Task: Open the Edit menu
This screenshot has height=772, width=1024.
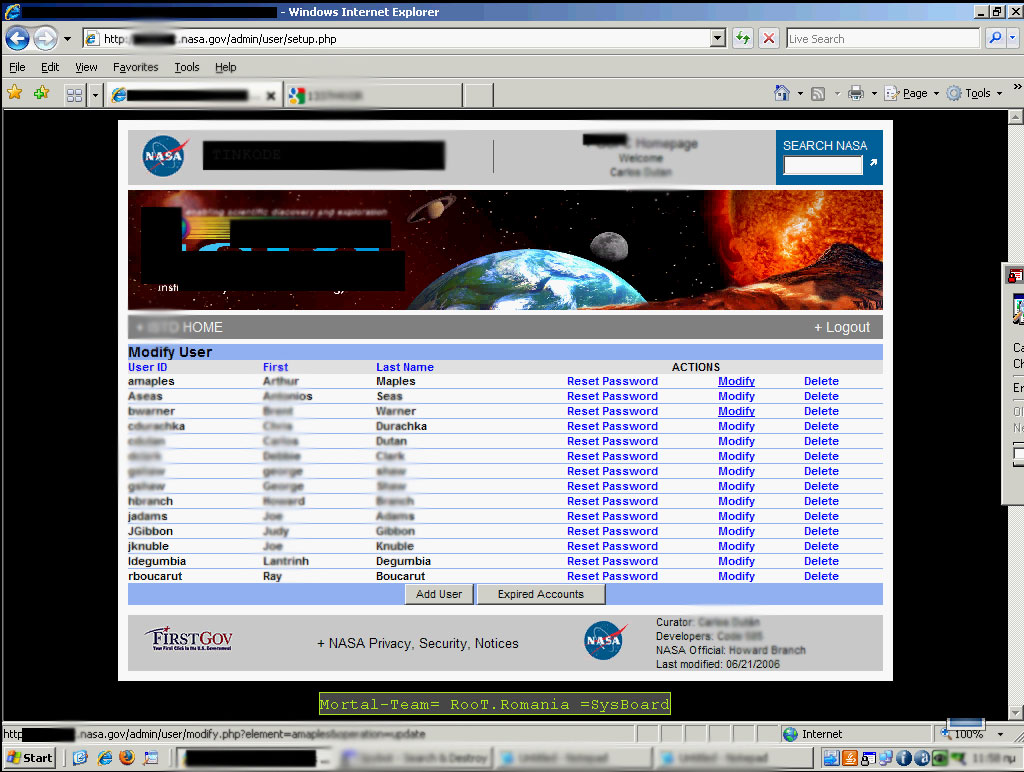Action: click(50, 67)
